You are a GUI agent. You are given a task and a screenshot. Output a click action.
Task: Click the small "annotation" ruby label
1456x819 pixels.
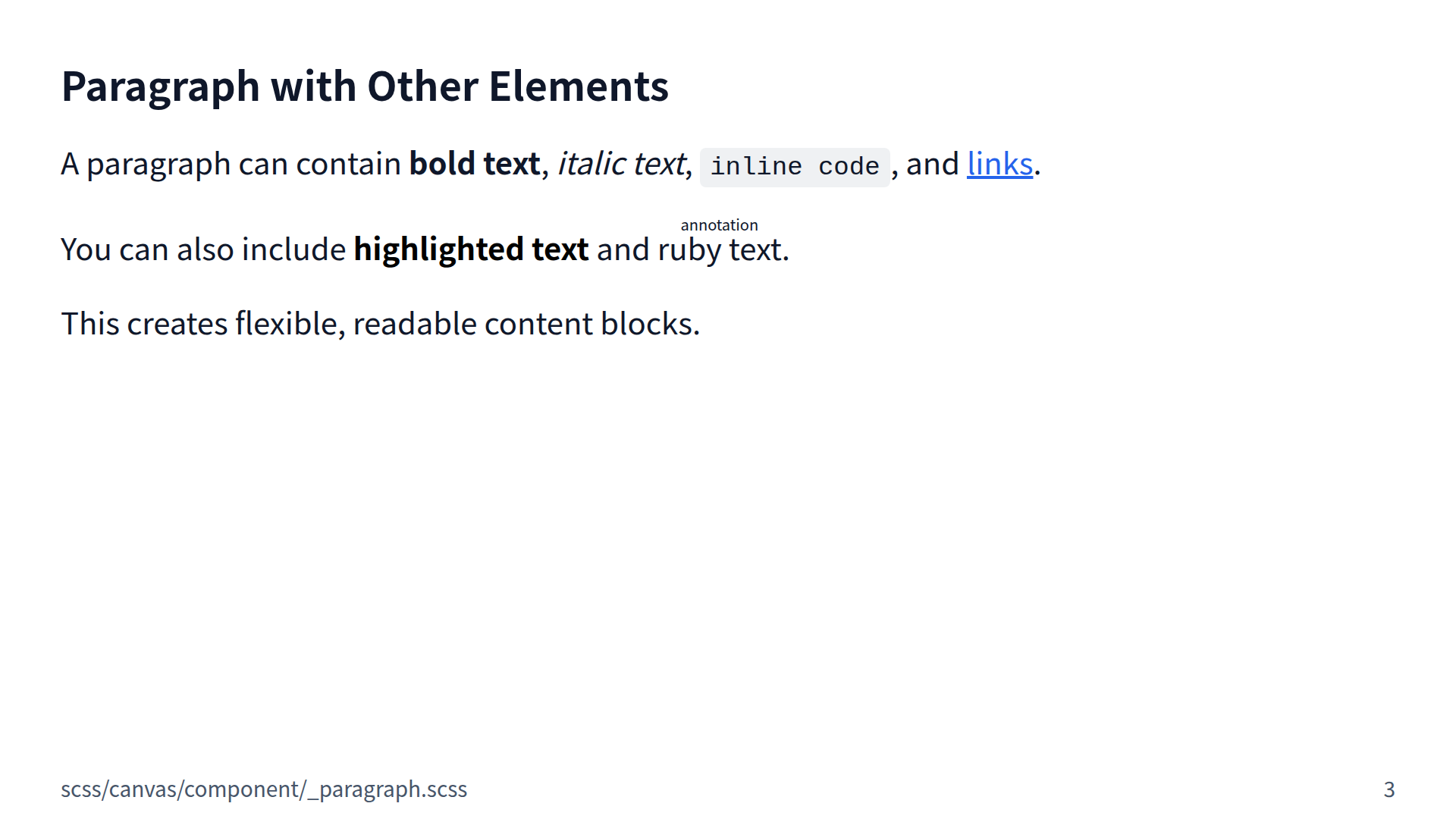tap(719, 225)
